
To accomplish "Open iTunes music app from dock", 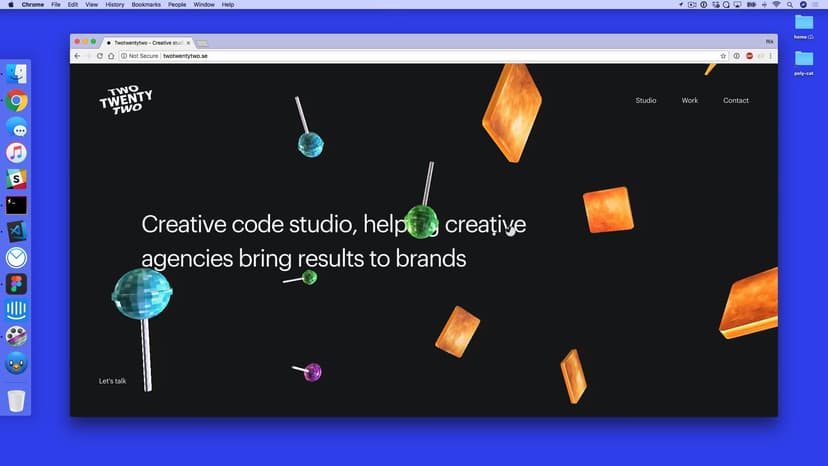I will click(x=16, y=153).
